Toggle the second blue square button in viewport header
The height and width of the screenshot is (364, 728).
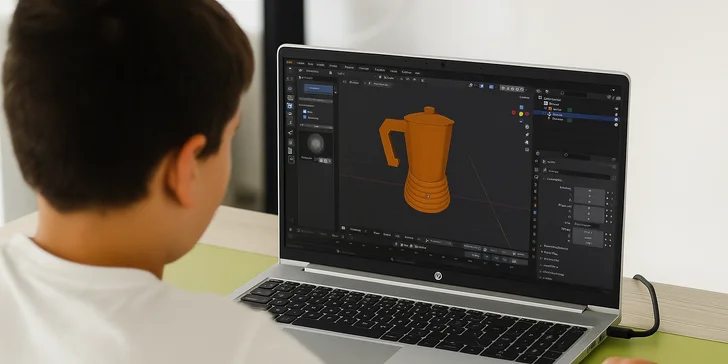[490, 86]
